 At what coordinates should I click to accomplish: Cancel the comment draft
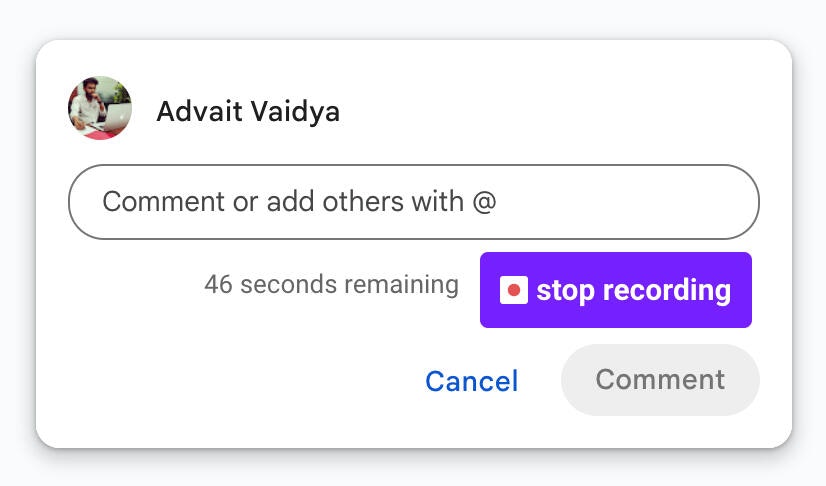[471, 381]
